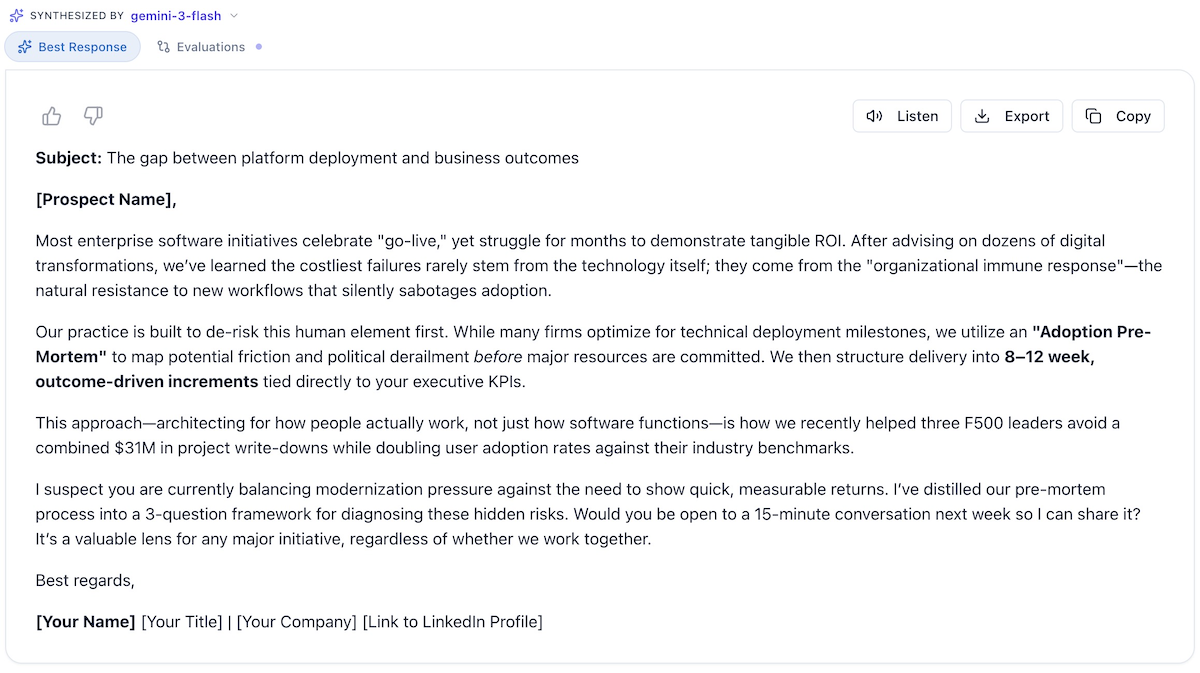This screenshot has width=1200, height=673.
Task: Click the thumbs down icon
Action: pyautogui.click(x=93, y=116)
